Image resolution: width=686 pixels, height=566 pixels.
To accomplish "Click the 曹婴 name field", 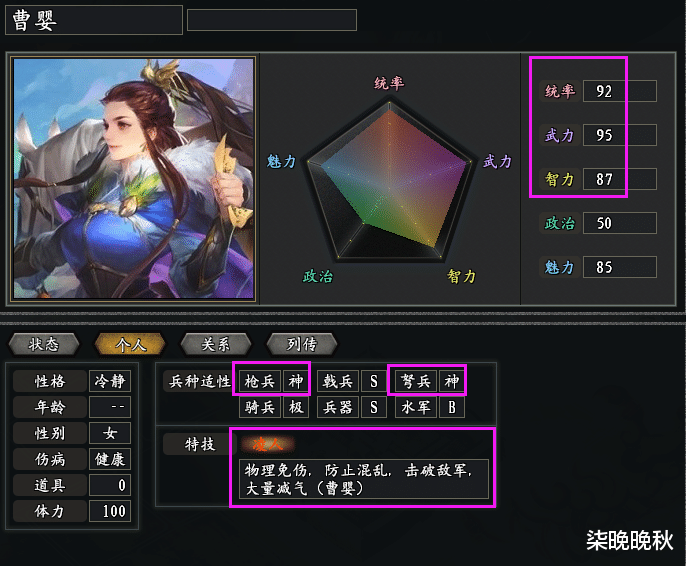I will 94,20.
